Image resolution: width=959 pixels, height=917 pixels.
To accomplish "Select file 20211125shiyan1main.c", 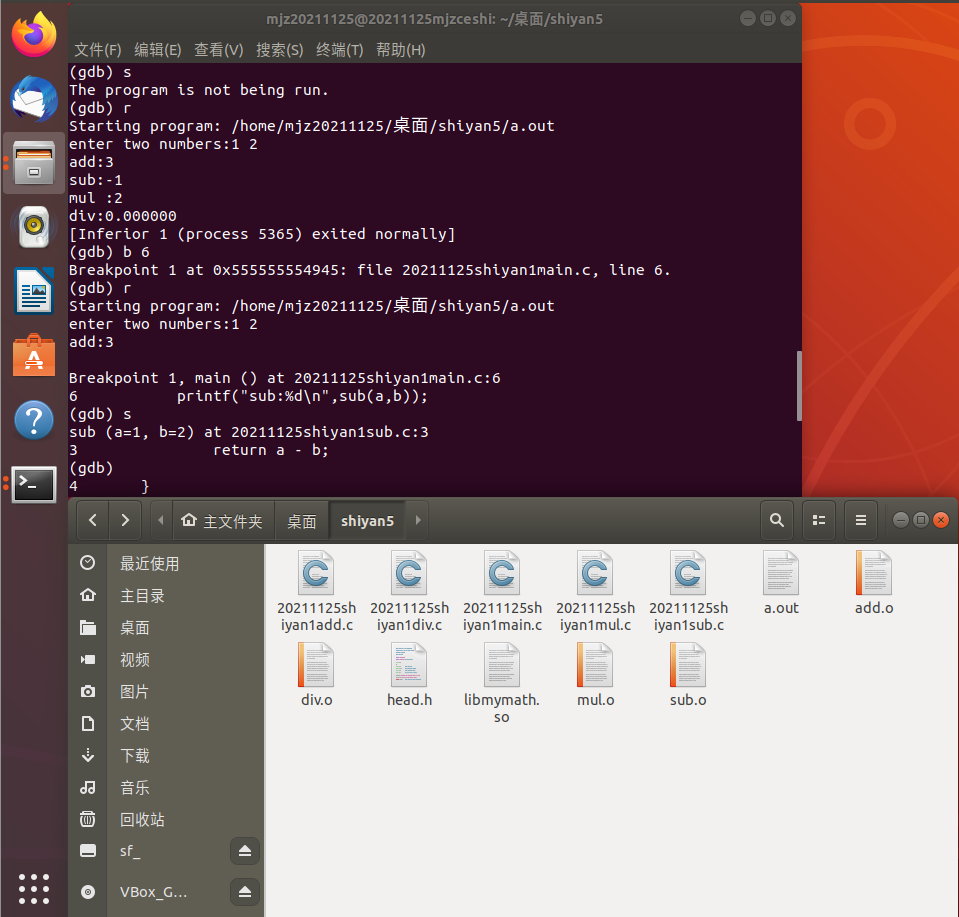I will [x=502, y=591].
